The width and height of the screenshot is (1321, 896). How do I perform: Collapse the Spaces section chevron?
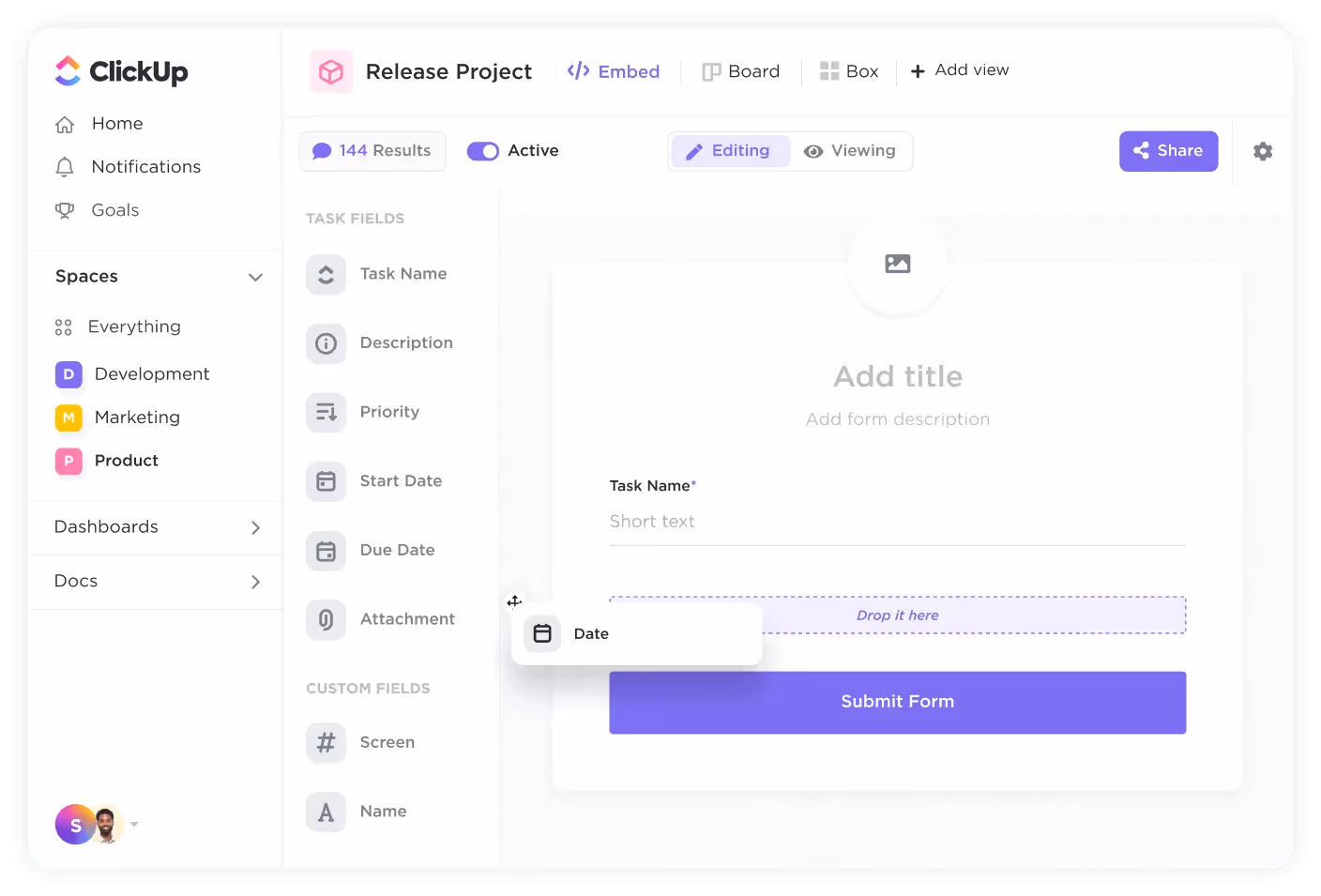[x=255, y=277]
